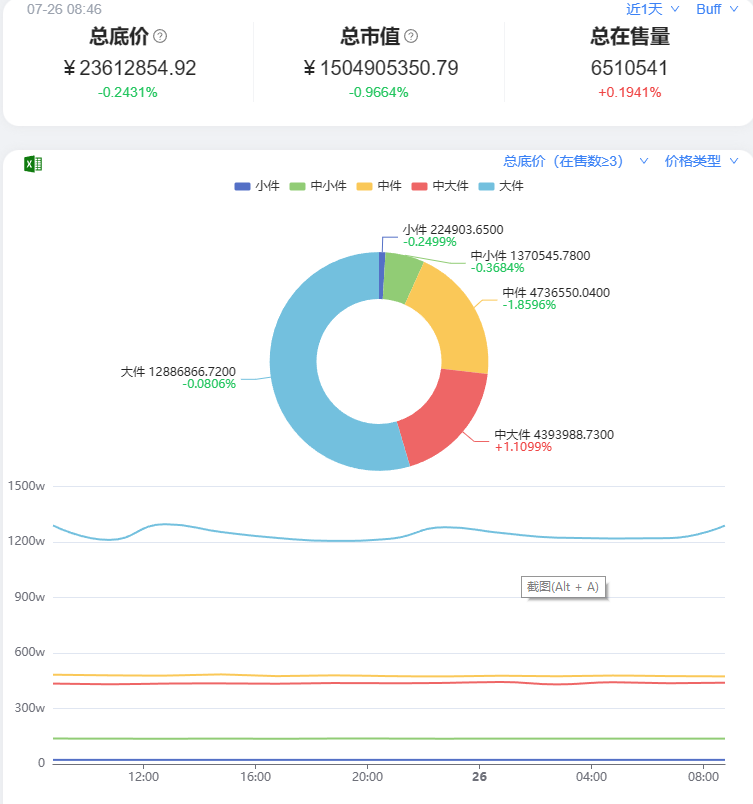Click the 900w y-axis label
This screenshot has height=804, width=753.
click(30, 597)
